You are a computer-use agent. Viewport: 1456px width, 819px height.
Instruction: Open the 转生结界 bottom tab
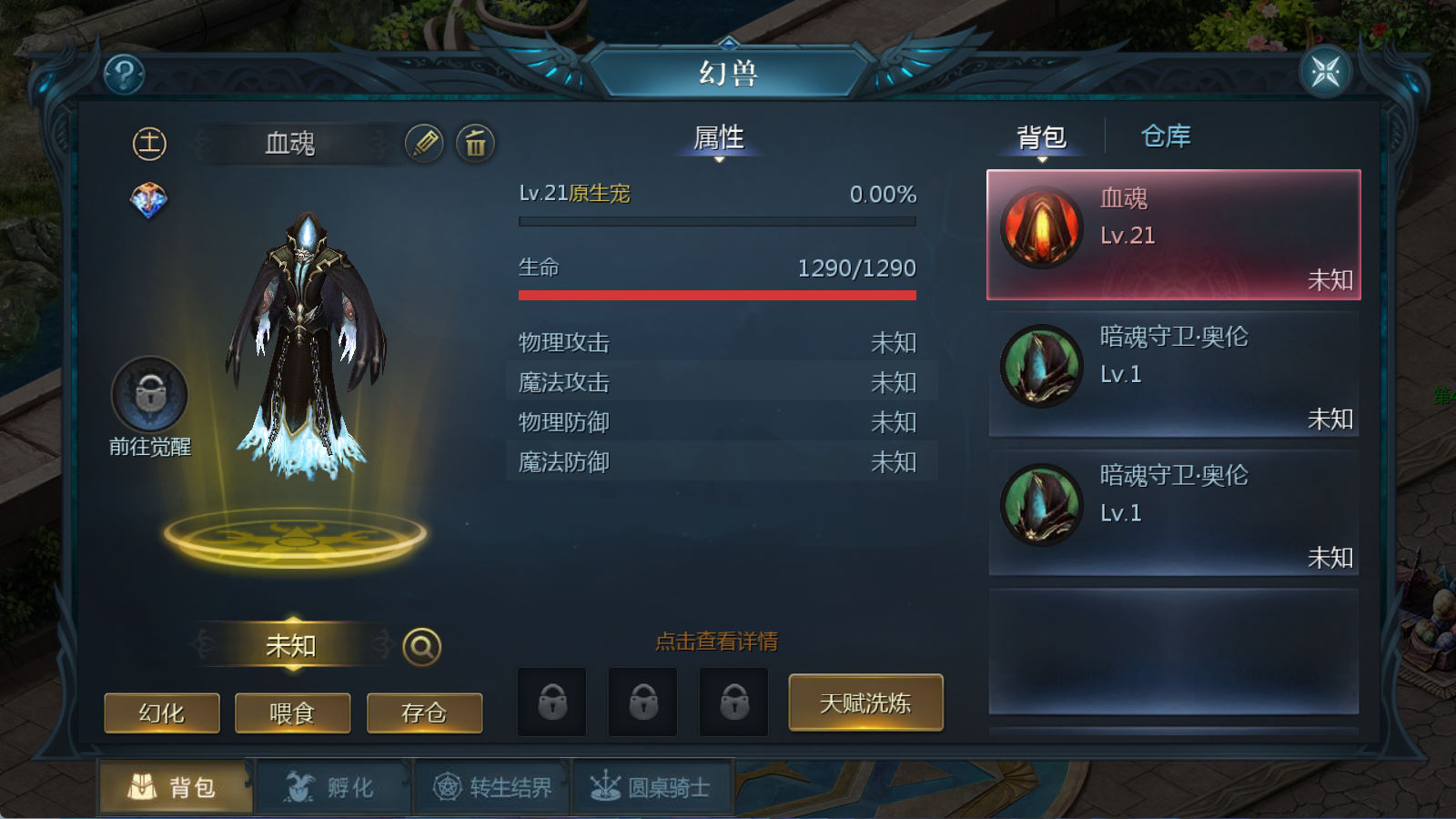pos(492,787)
